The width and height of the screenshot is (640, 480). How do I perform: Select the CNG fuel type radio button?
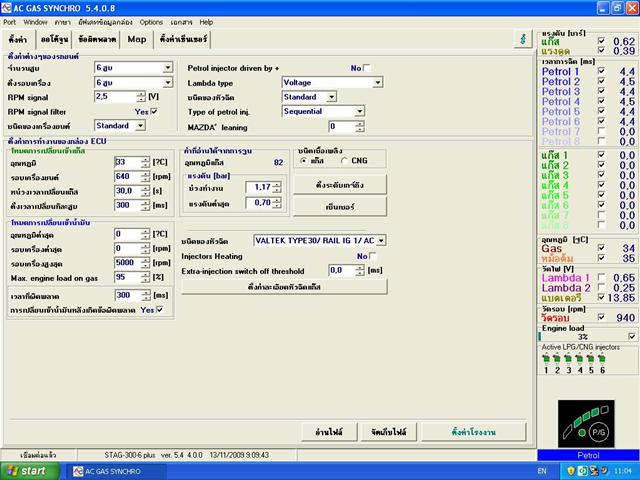pyautogui.click(x=345, y=160)
